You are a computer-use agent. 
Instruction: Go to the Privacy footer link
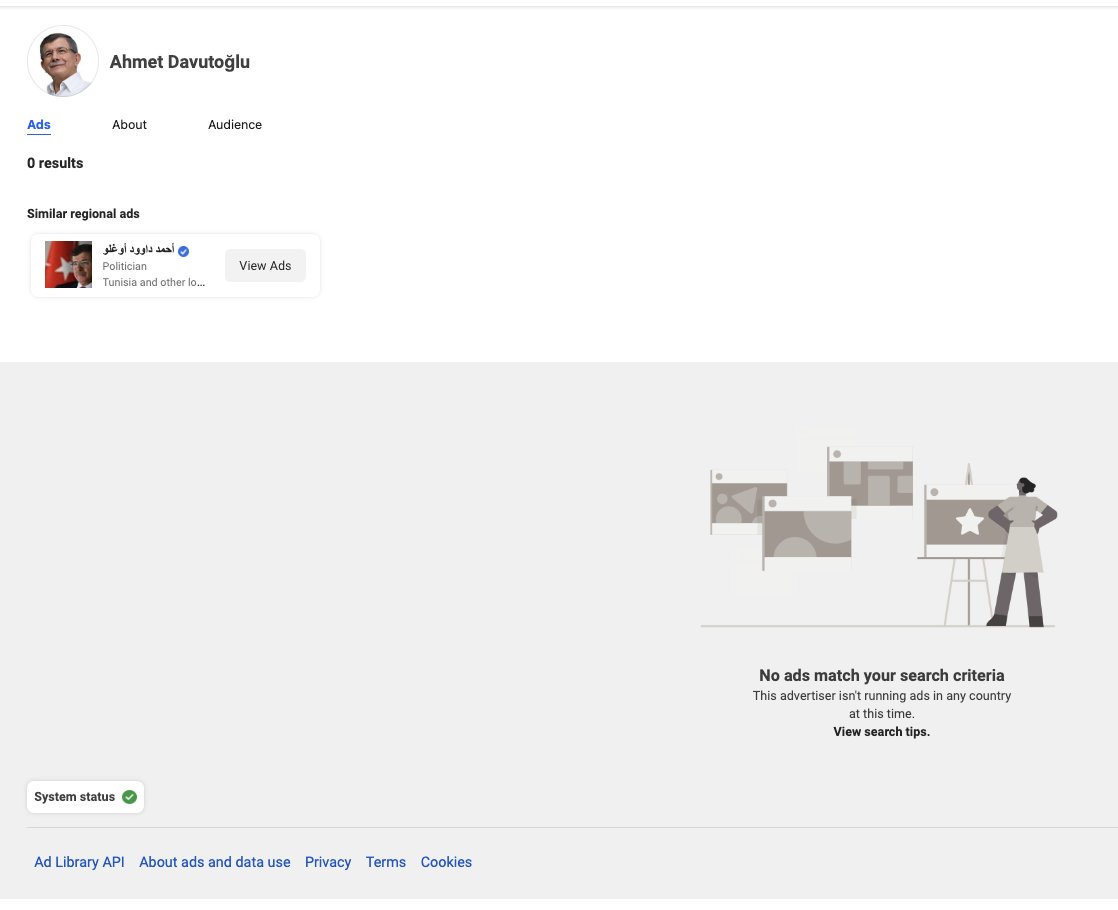tap(328, 862)
